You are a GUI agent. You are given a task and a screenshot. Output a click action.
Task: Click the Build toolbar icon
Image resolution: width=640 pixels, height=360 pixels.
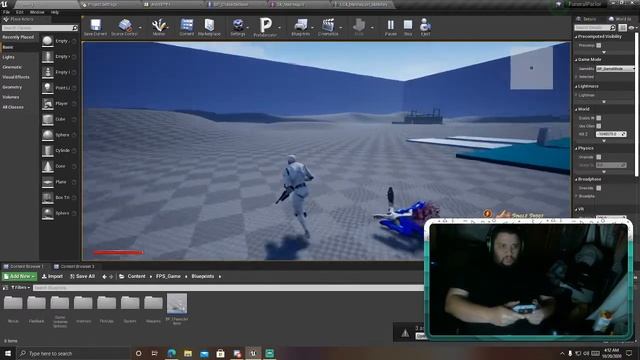pyautogui.click(x=359, y=25)
